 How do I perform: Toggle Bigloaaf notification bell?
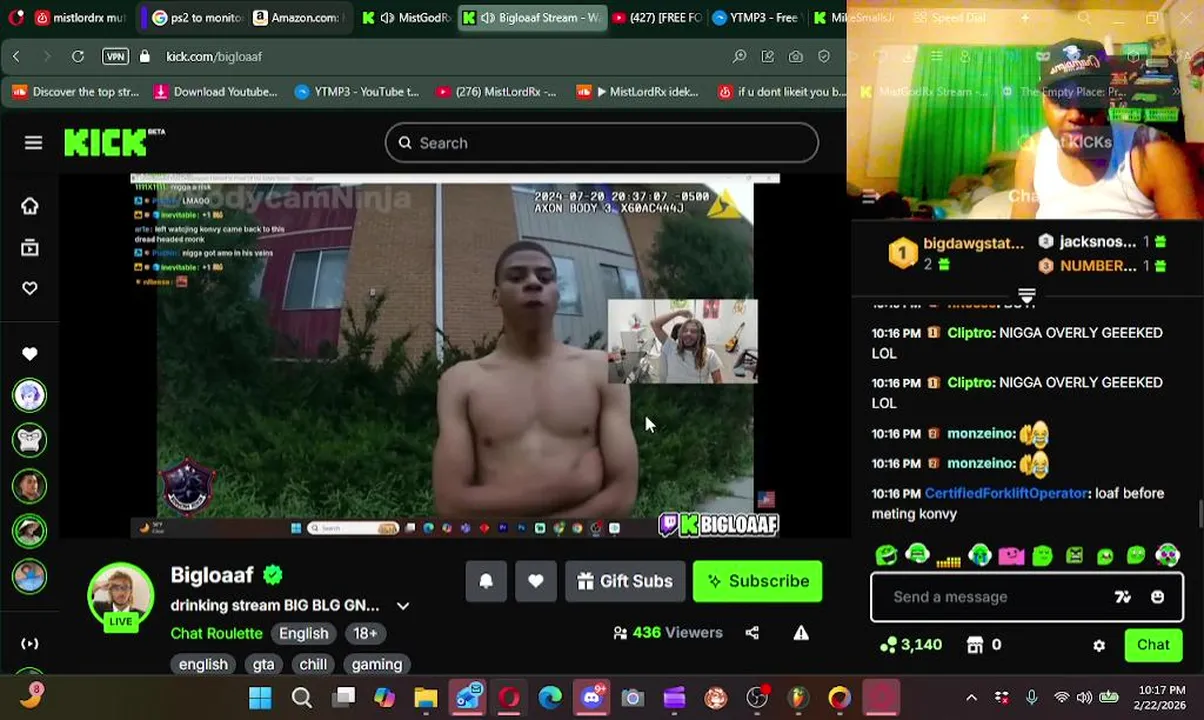click(x=486, y=581)
